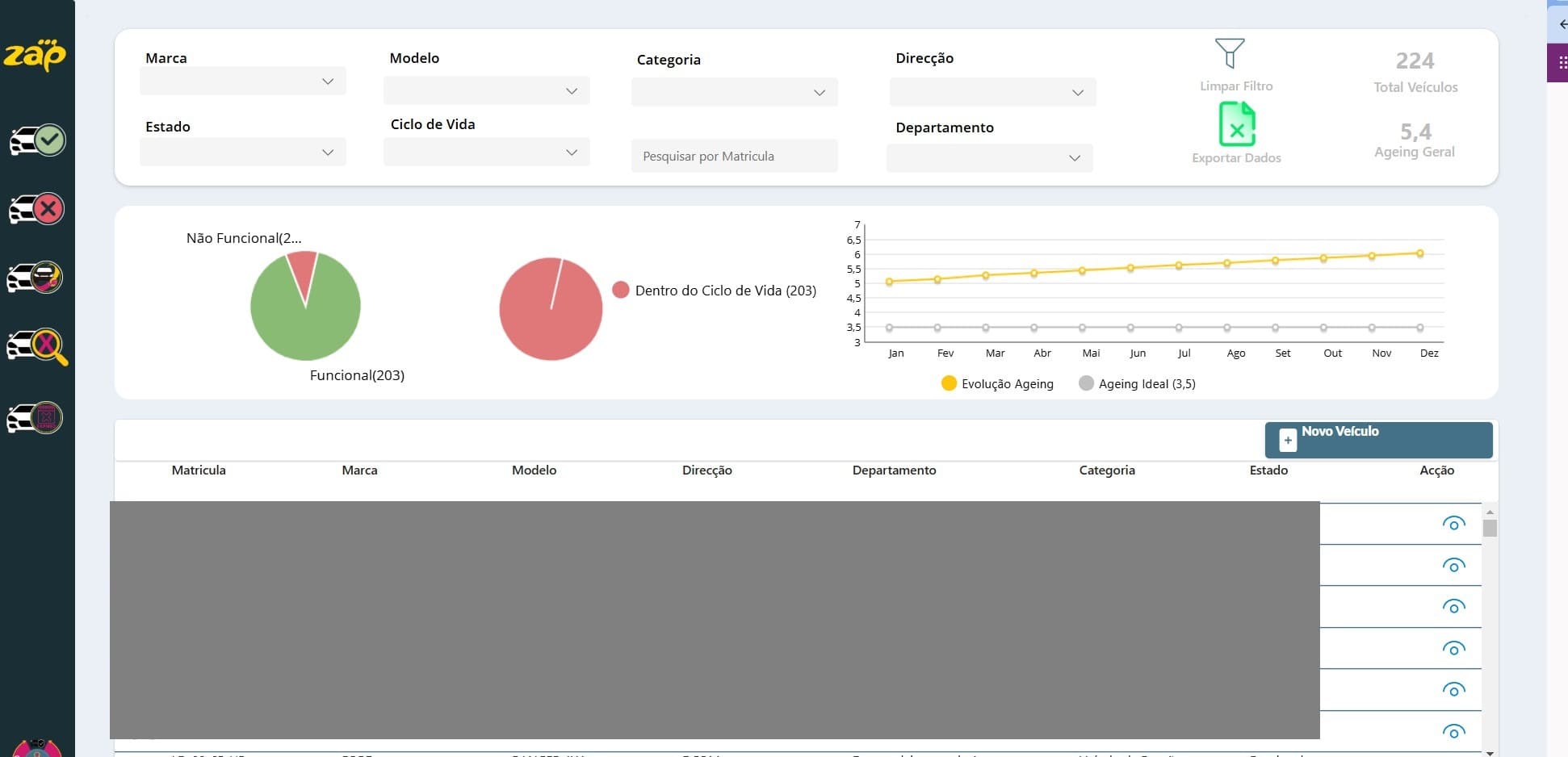Click the last visible row's eye icon
Screen dimensions: 1568x757
coord(1453,732)
